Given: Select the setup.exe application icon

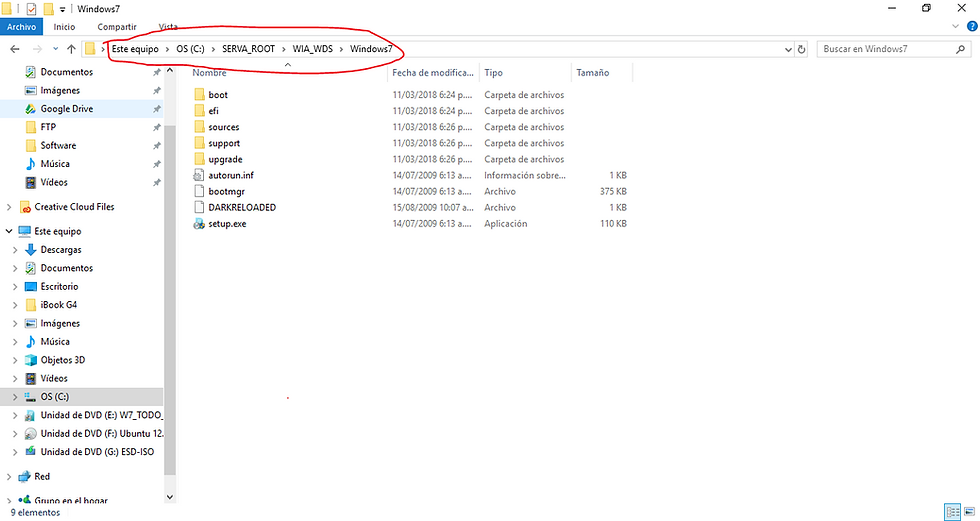Looking at the screenshot, I should pyautogui.click(x=199, y=224).
